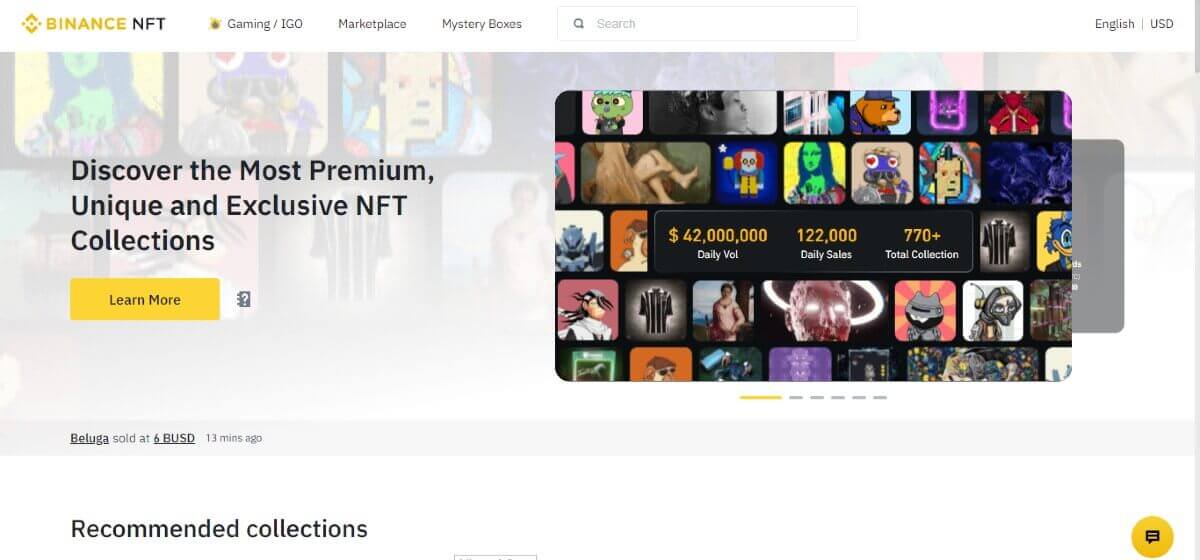The width and height of the screenshot is (1200, 560).
Task: Click the Binance NFT logo
Action: [93, 24]
